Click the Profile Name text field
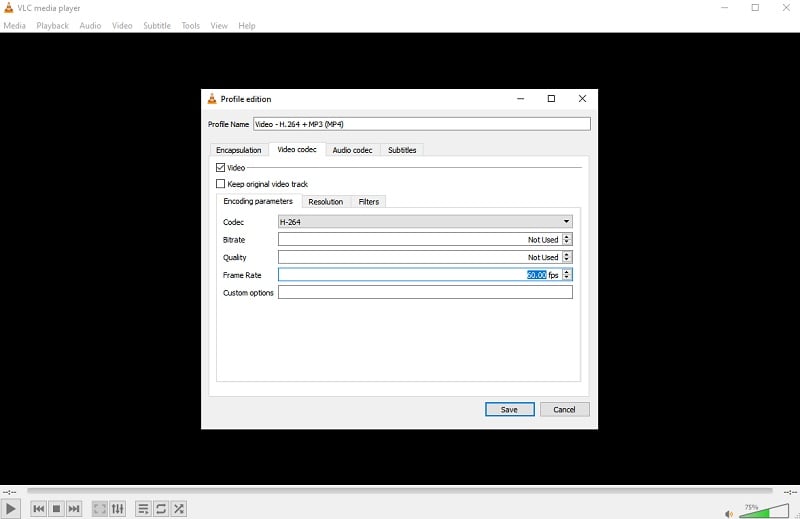Image resolution: width=800 pixels, height=519 pixels. (421, 124)
